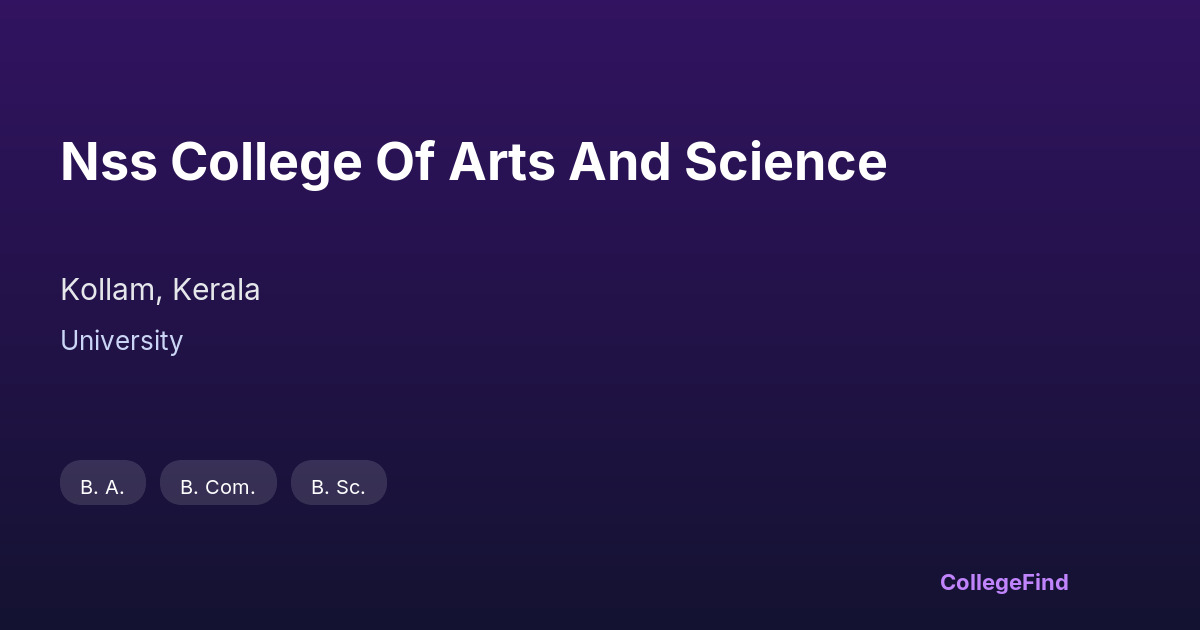This screenshot has width=1200, height=630.
Task: Click the letters Com. in the second chip
Action: click(x=230, y=488)
